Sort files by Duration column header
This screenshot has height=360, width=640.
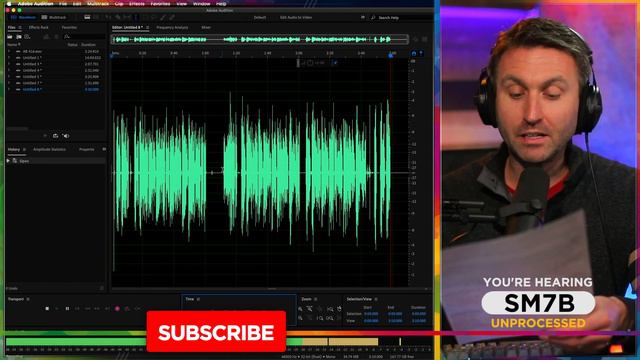pos(88,44)
